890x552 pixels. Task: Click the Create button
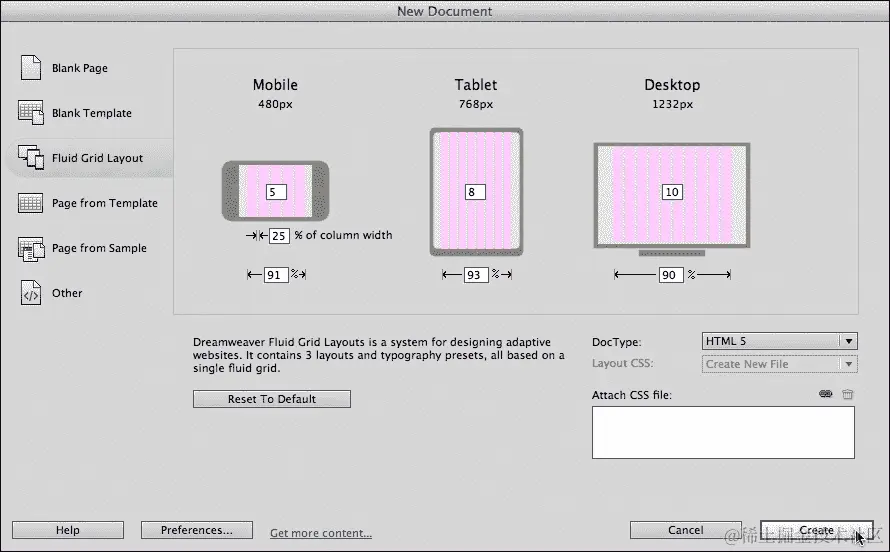(x=816, y=530)
